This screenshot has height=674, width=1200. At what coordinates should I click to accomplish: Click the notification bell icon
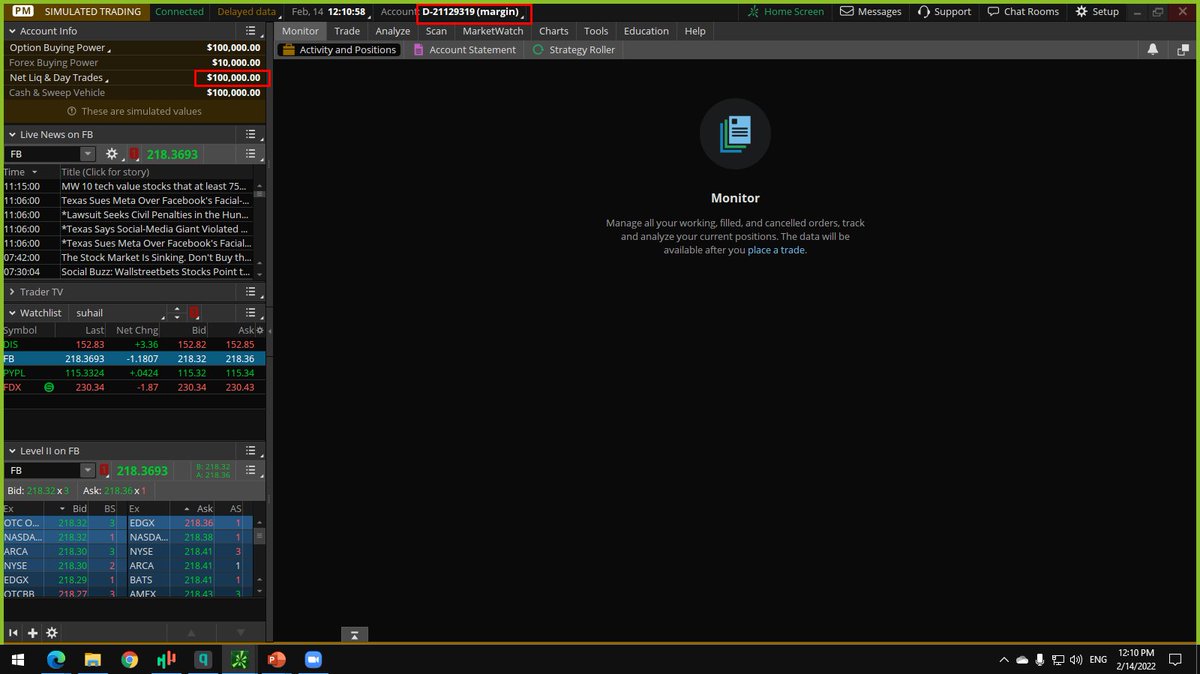[x=1153, y=49]
